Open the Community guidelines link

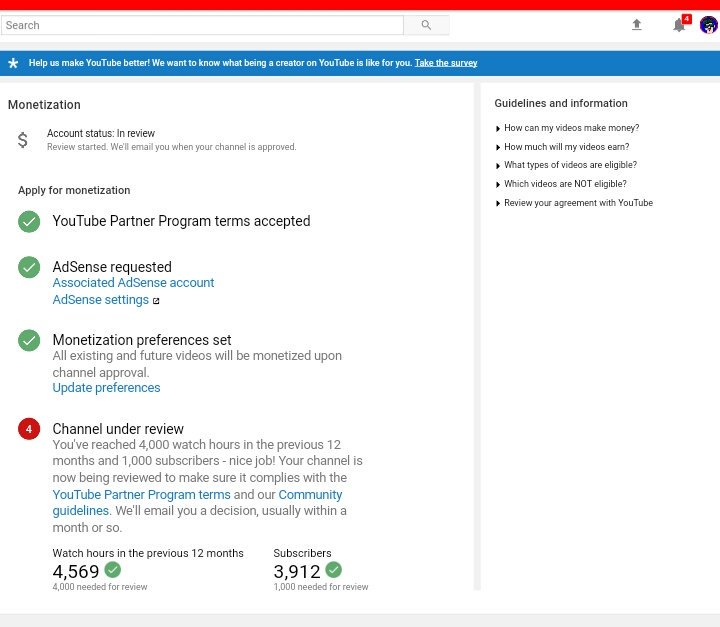click(197, 503)
